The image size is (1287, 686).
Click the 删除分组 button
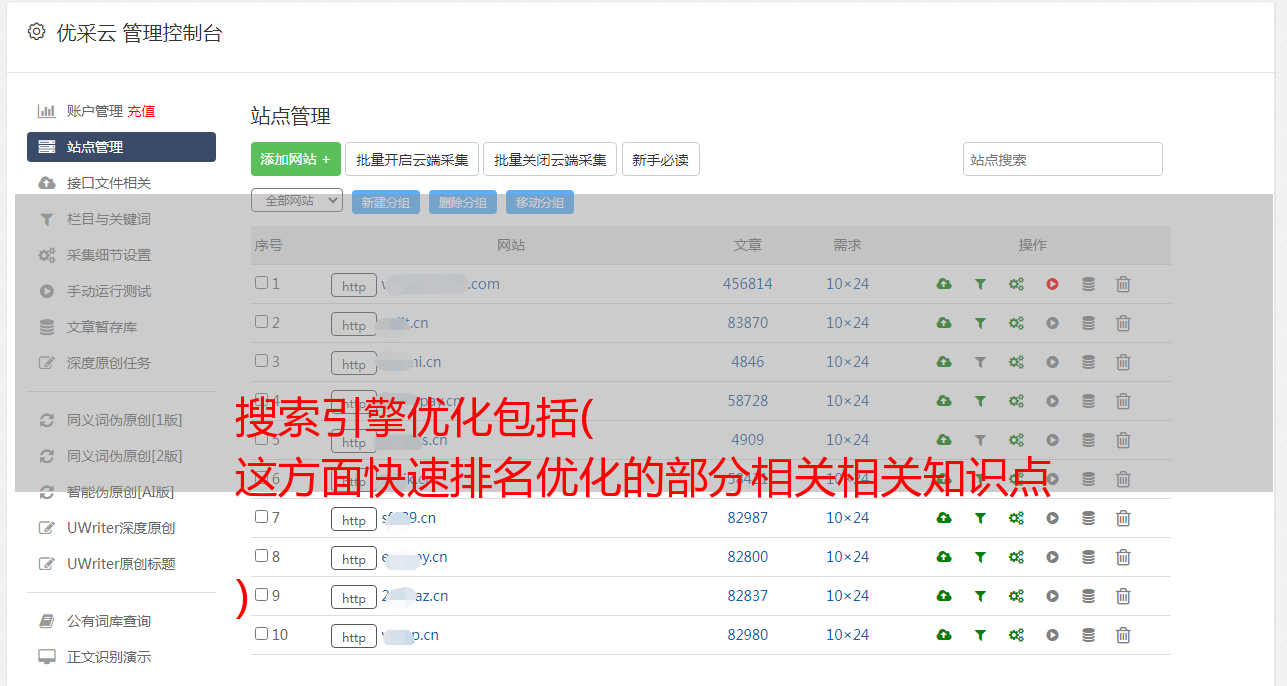463,202
